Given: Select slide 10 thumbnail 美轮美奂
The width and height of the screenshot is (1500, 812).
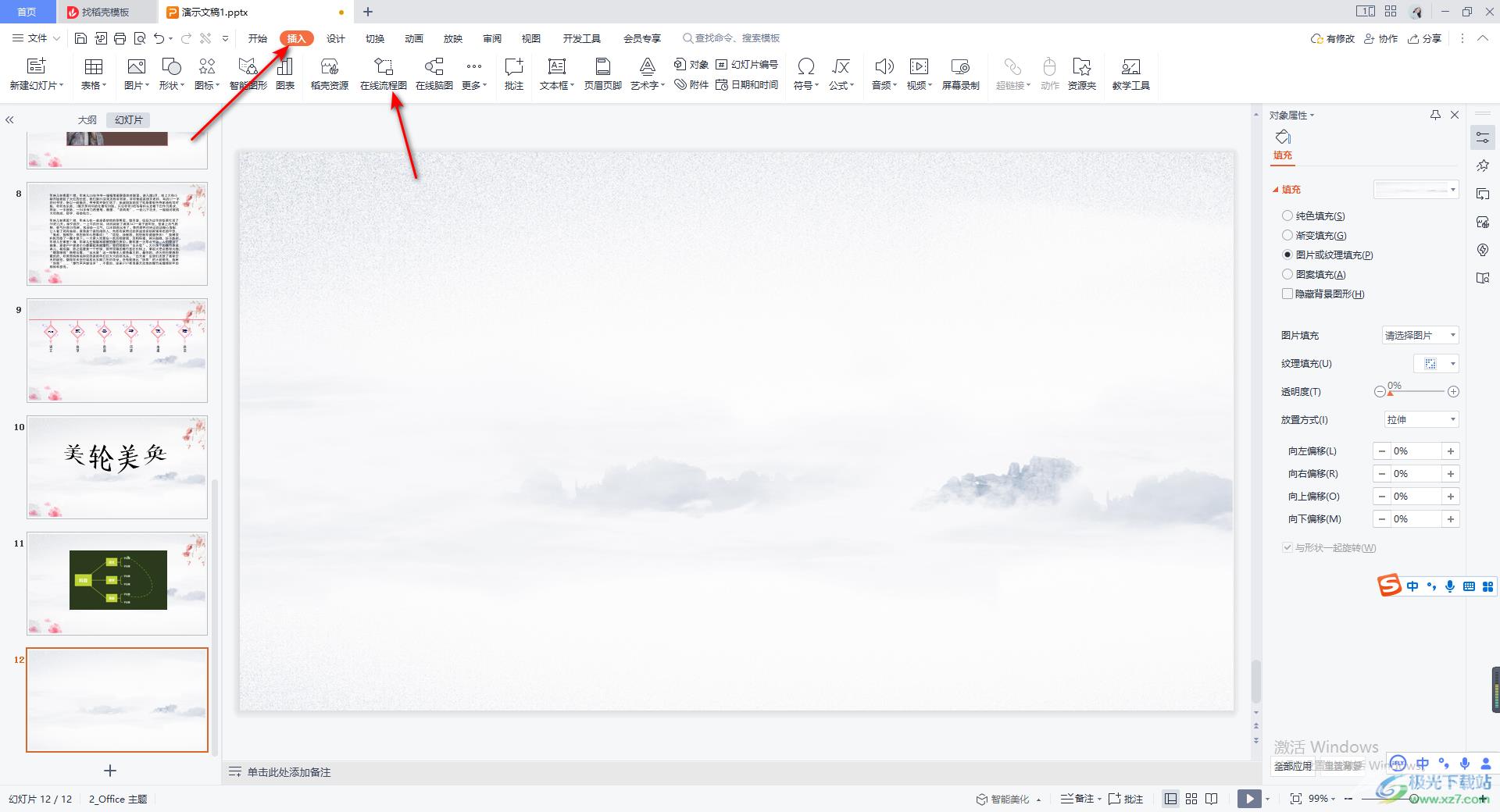Looking at the screenshot, I should [117, 467].
